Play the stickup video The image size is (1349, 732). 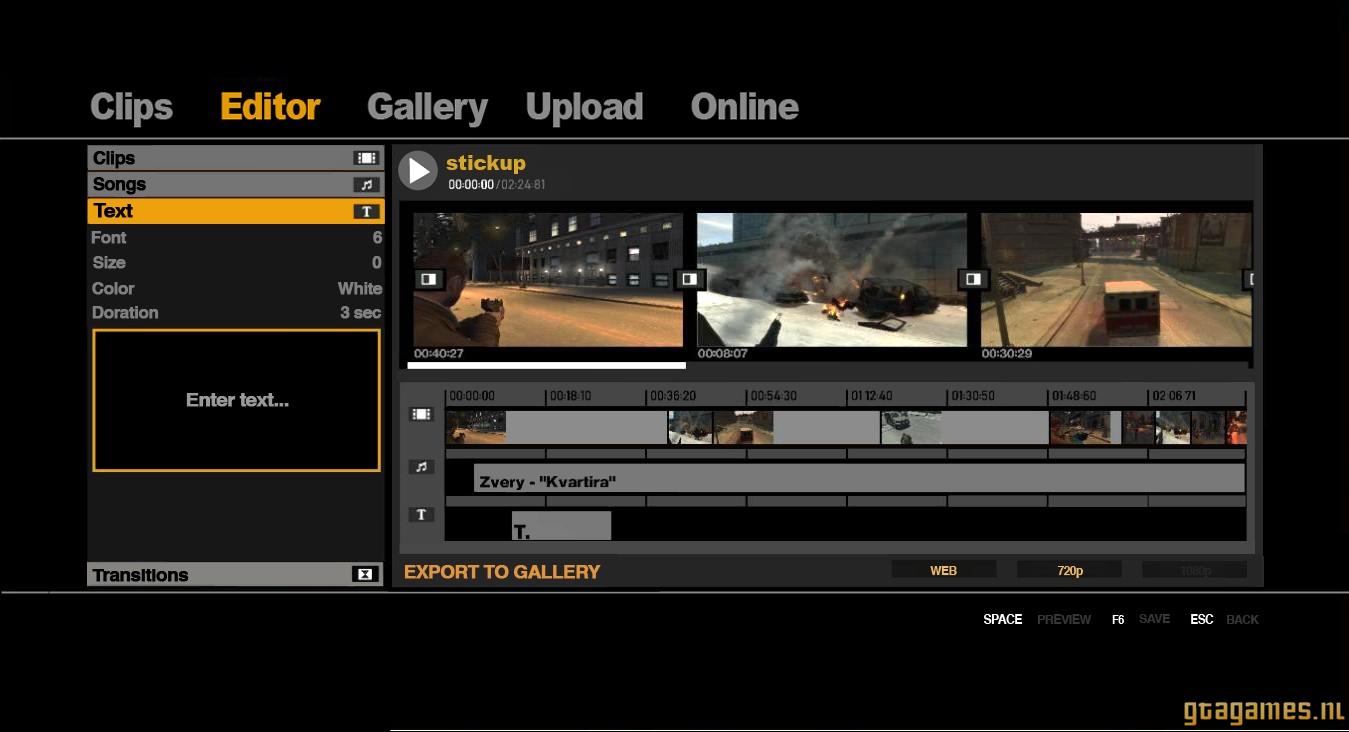(x=418, y=171)
